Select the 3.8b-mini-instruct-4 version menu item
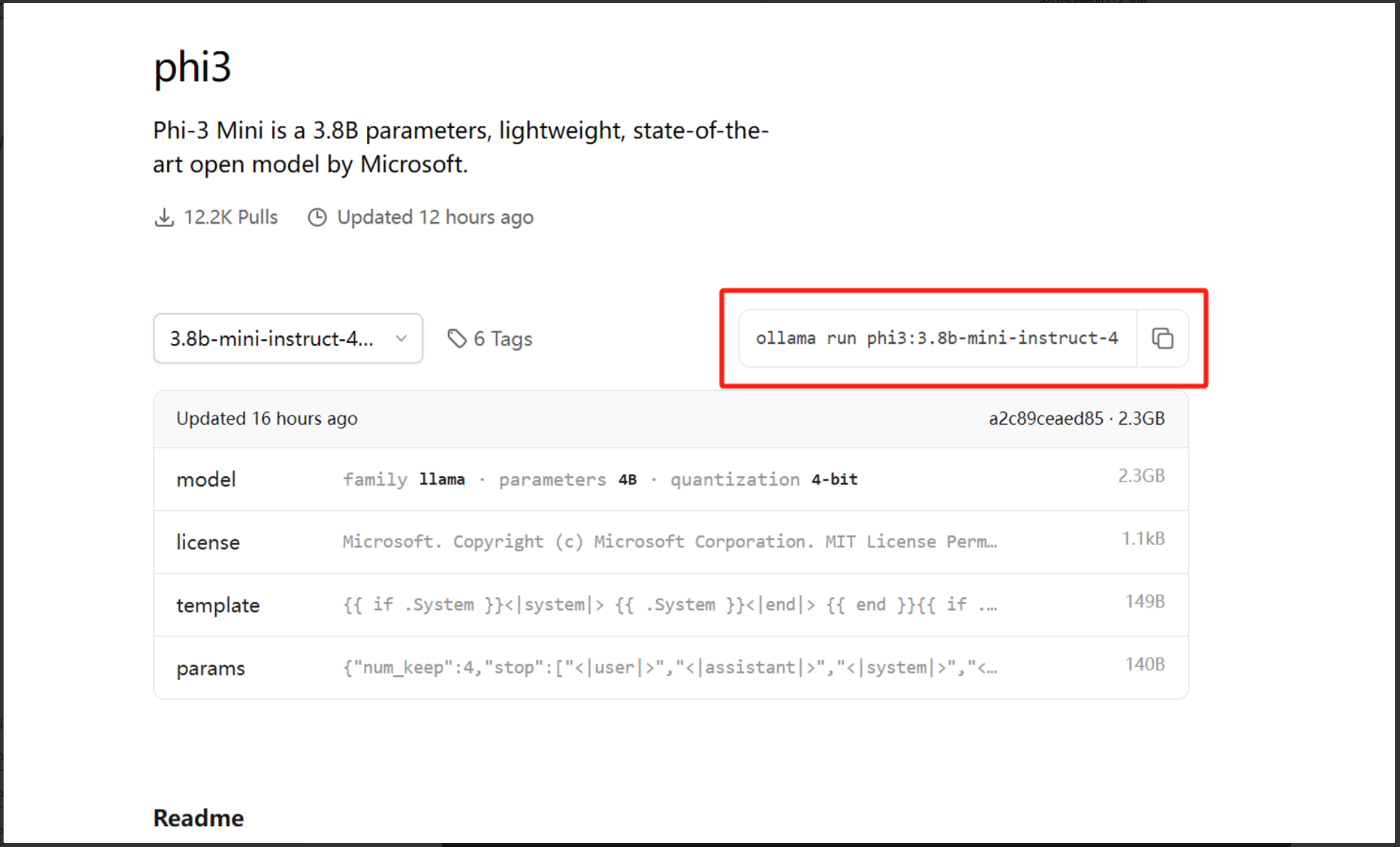The width and height of the screenshot is (1400, 847). pos(289,337)
